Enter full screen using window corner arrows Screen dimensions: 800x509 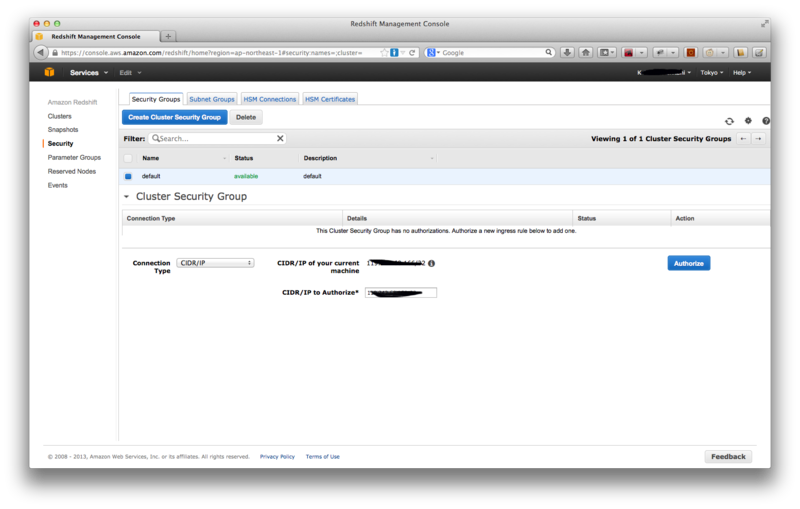(x=764, y=23)
